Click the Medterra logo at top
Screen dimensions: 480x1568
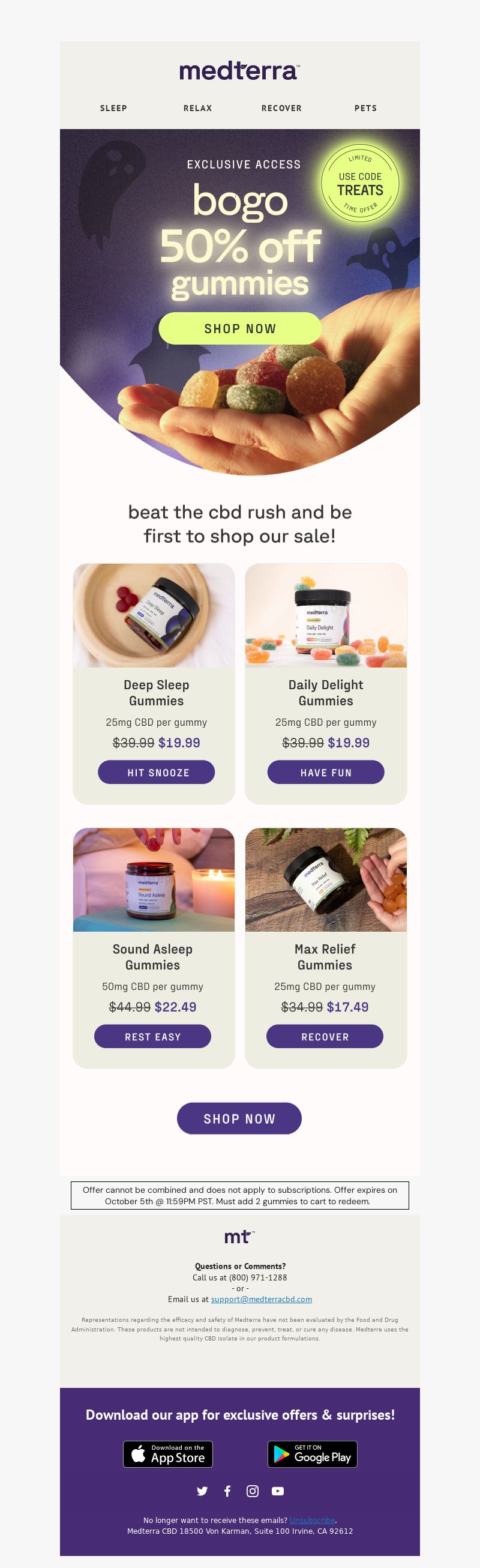tap(239, 71)
